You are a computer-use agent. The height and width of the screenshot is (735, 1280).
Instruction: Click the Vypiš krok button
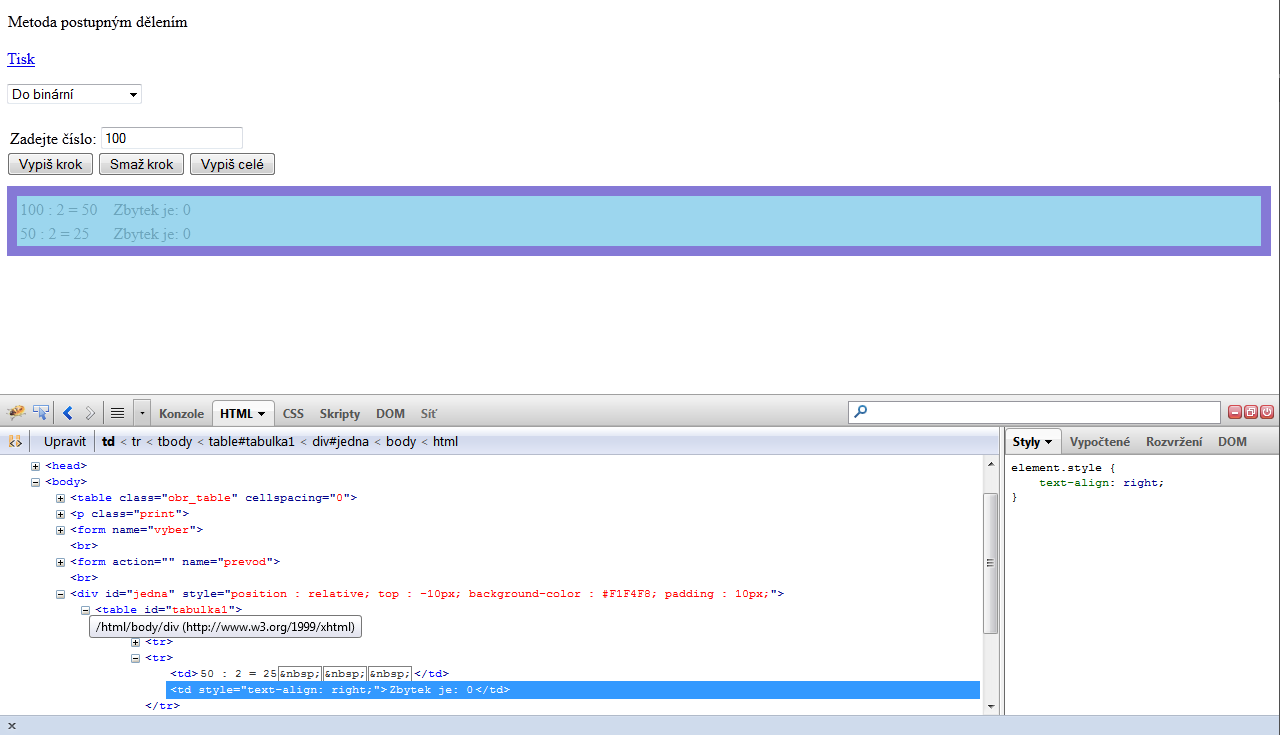(50, 164)
